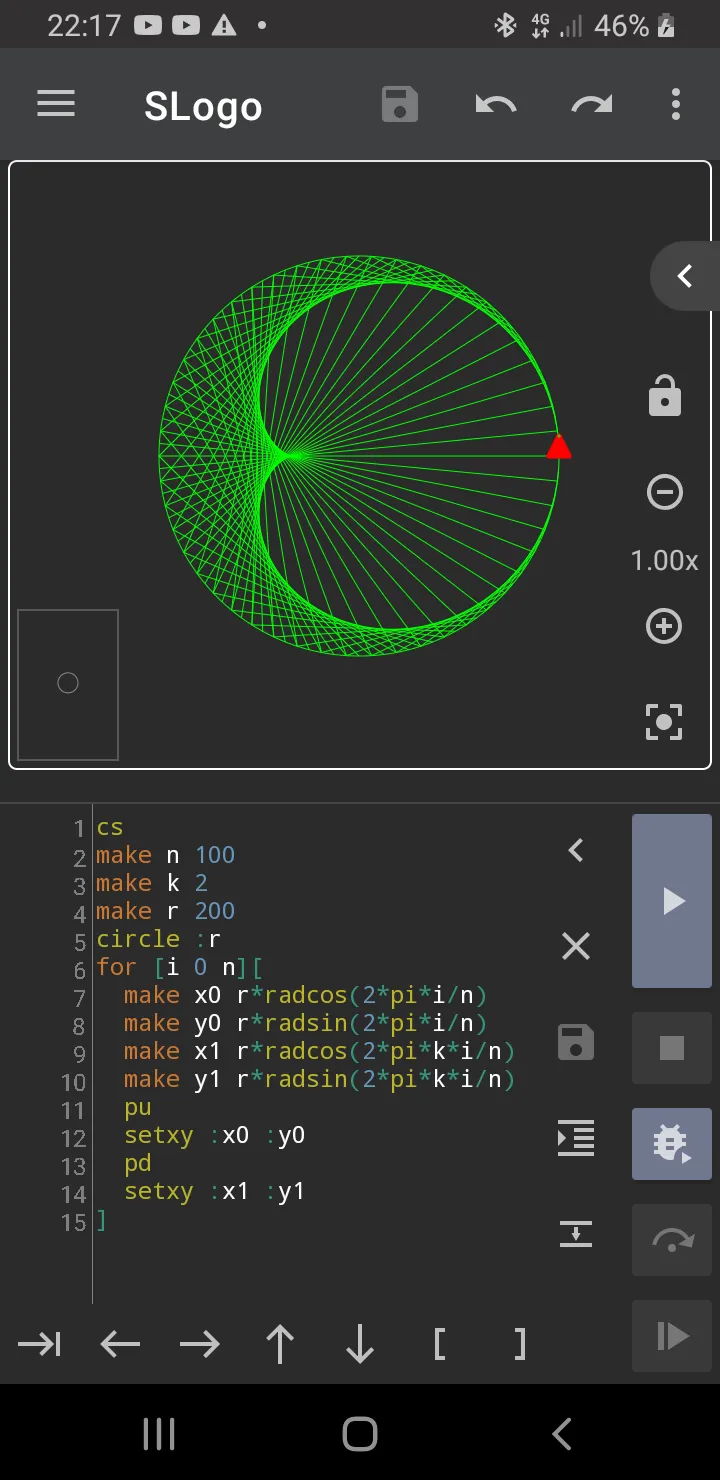Tap the 1.00x zoom level label
Screen dimensions: 720x1480
665,560
